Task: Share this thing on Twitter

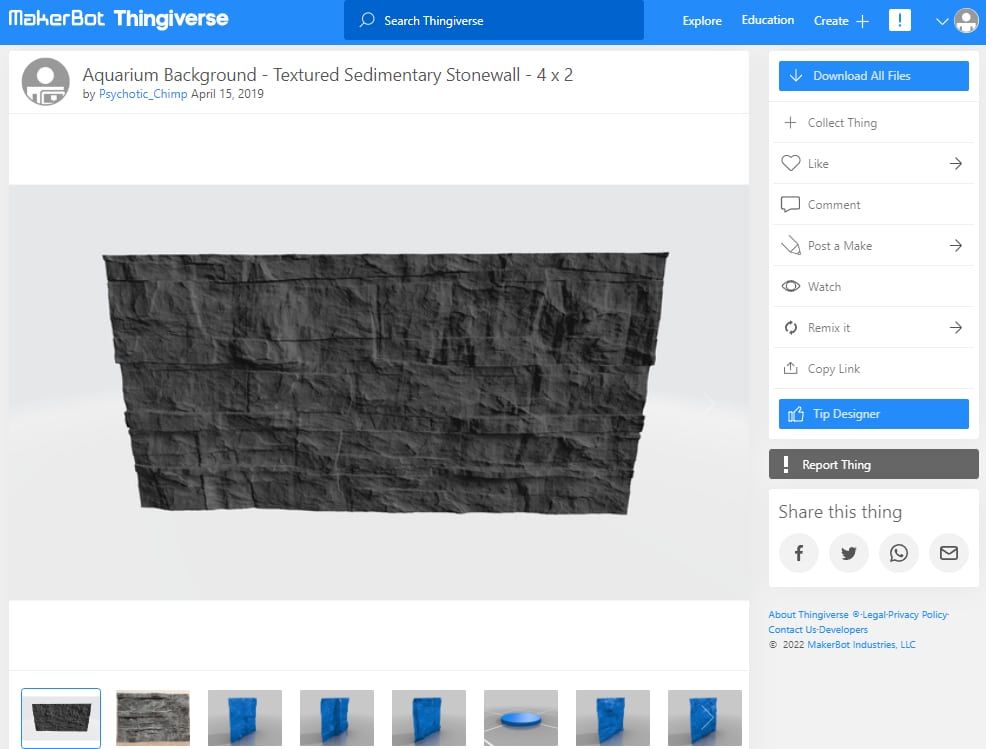Action: tap(848, 552)
